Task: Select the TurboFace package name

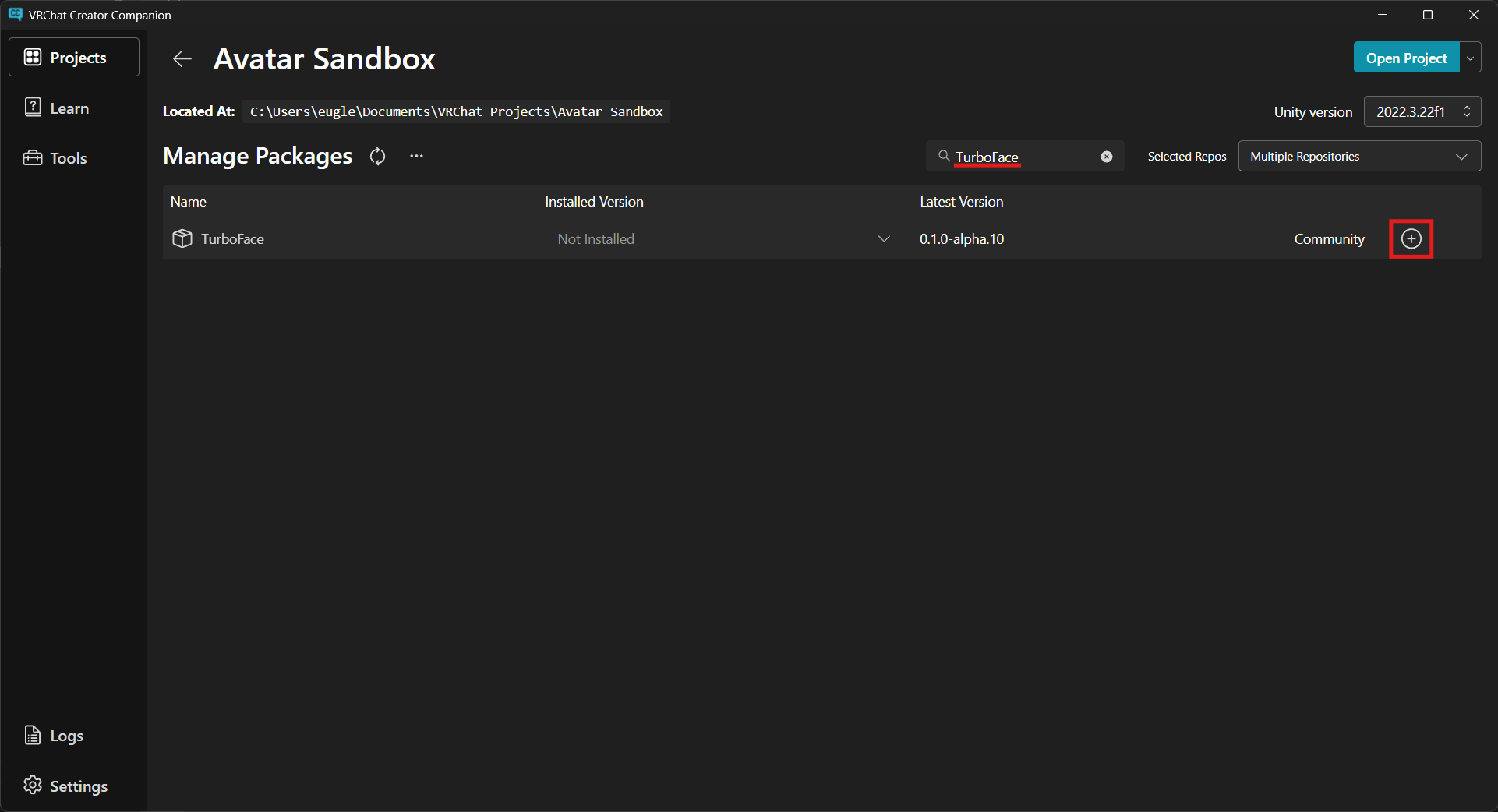Action: coord(232,238)
